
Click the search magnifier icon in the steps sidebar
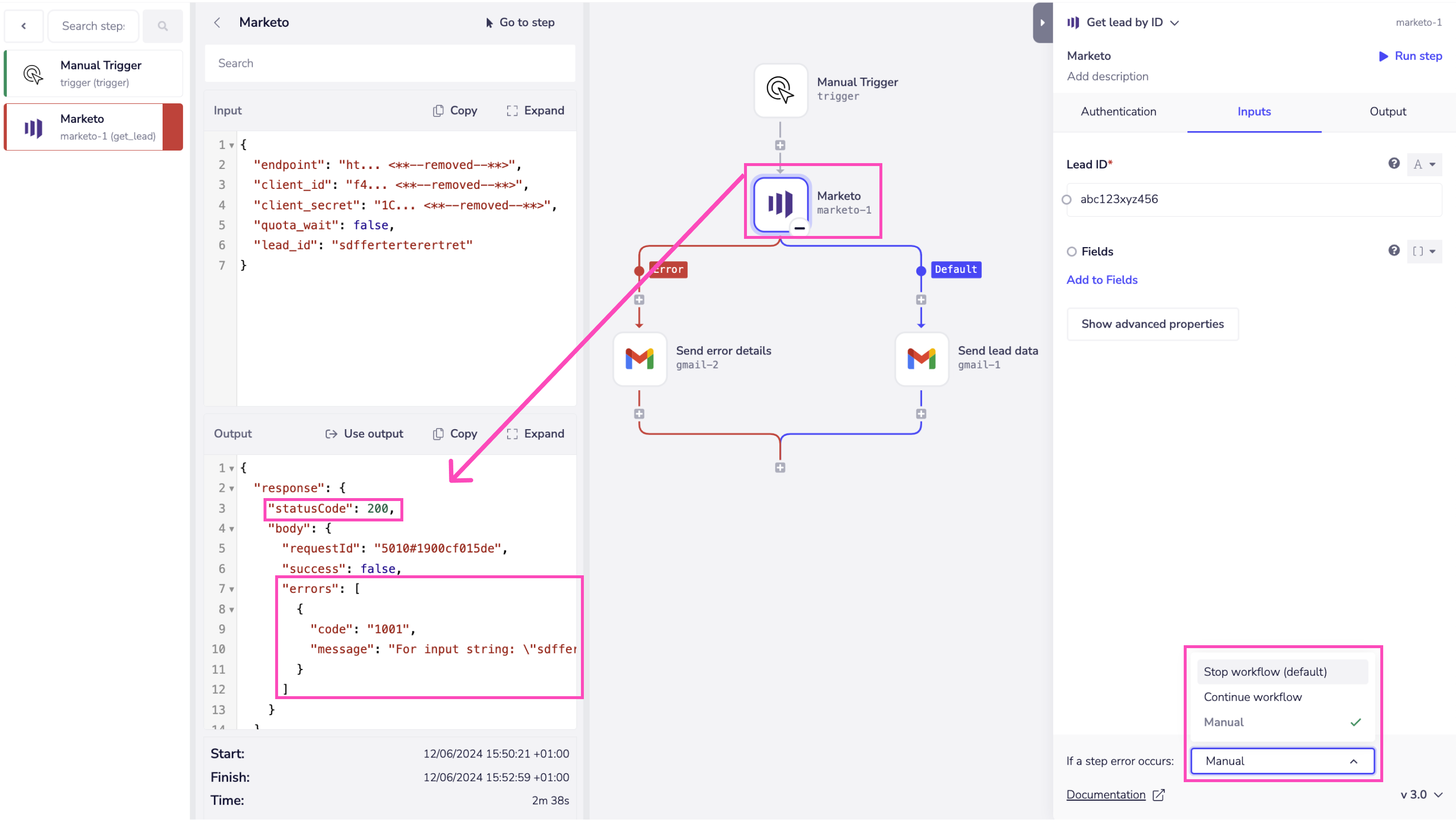(163, 26)
